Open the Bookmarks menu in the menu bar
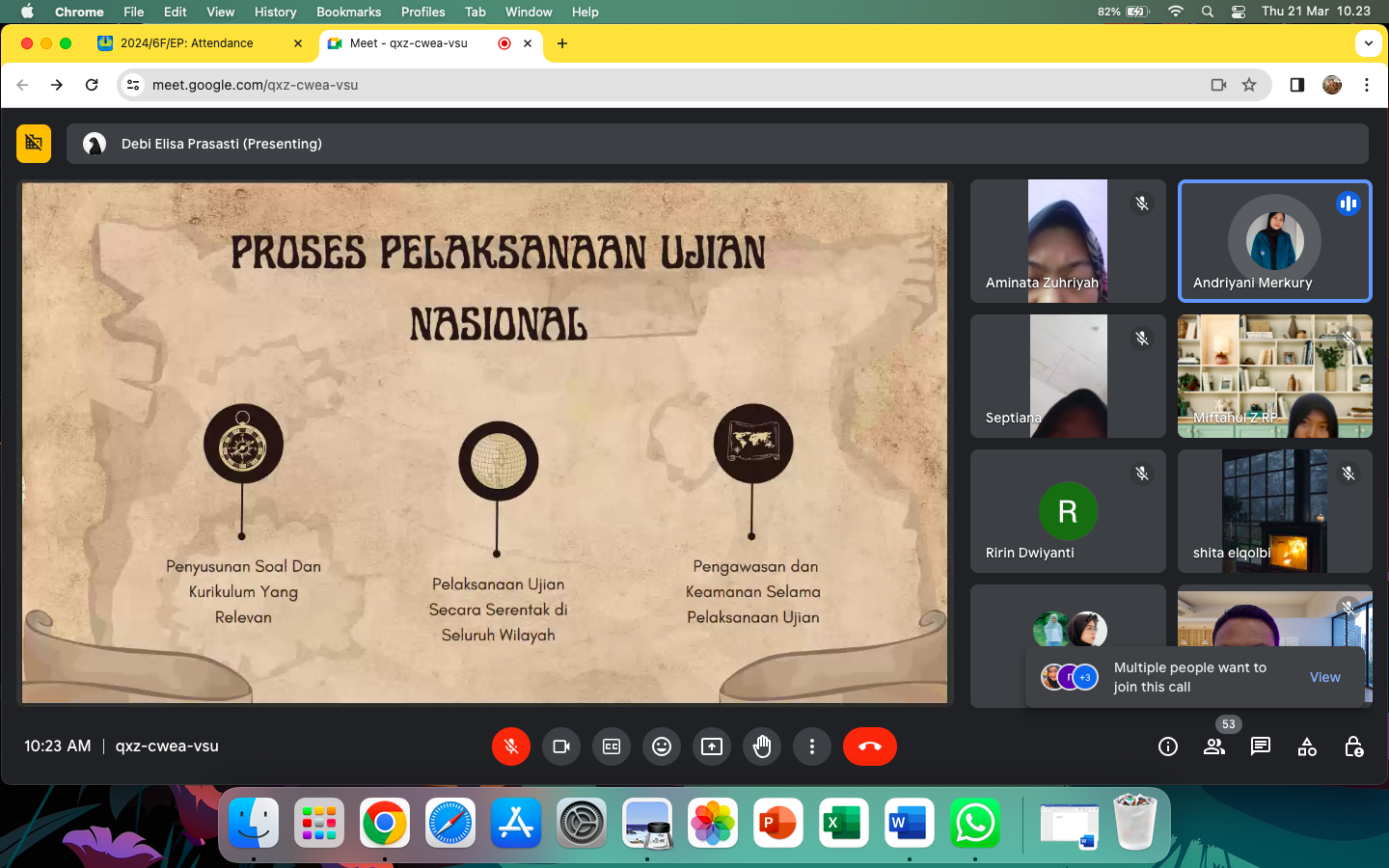Image resolution: width=1389 pixels, height=868 pixels. (x=348, y=12)
